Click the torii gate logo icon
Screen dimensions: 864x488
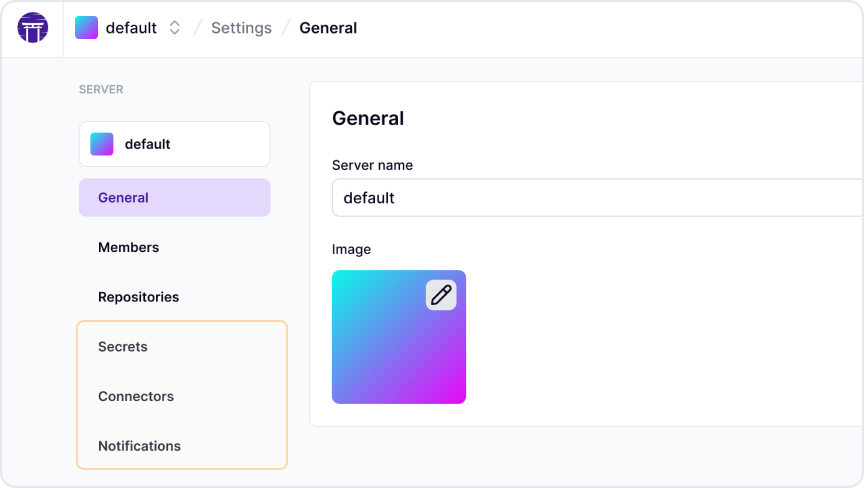(33, 28)
